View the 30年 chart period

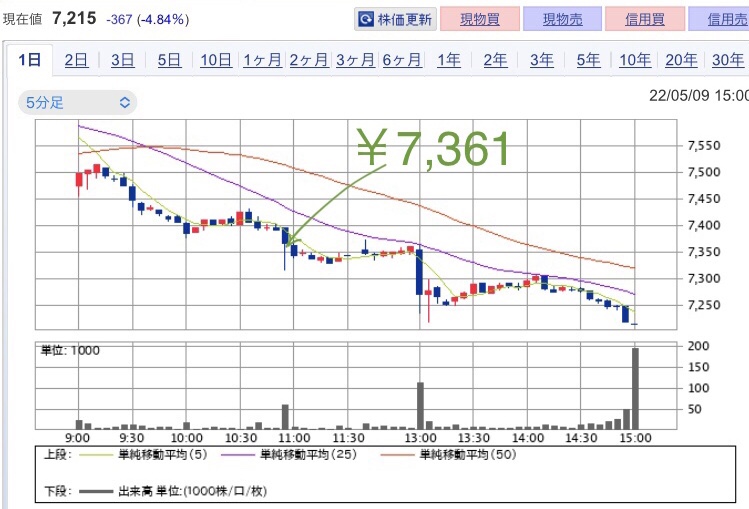pyautogui.click(x=728, y=60)
